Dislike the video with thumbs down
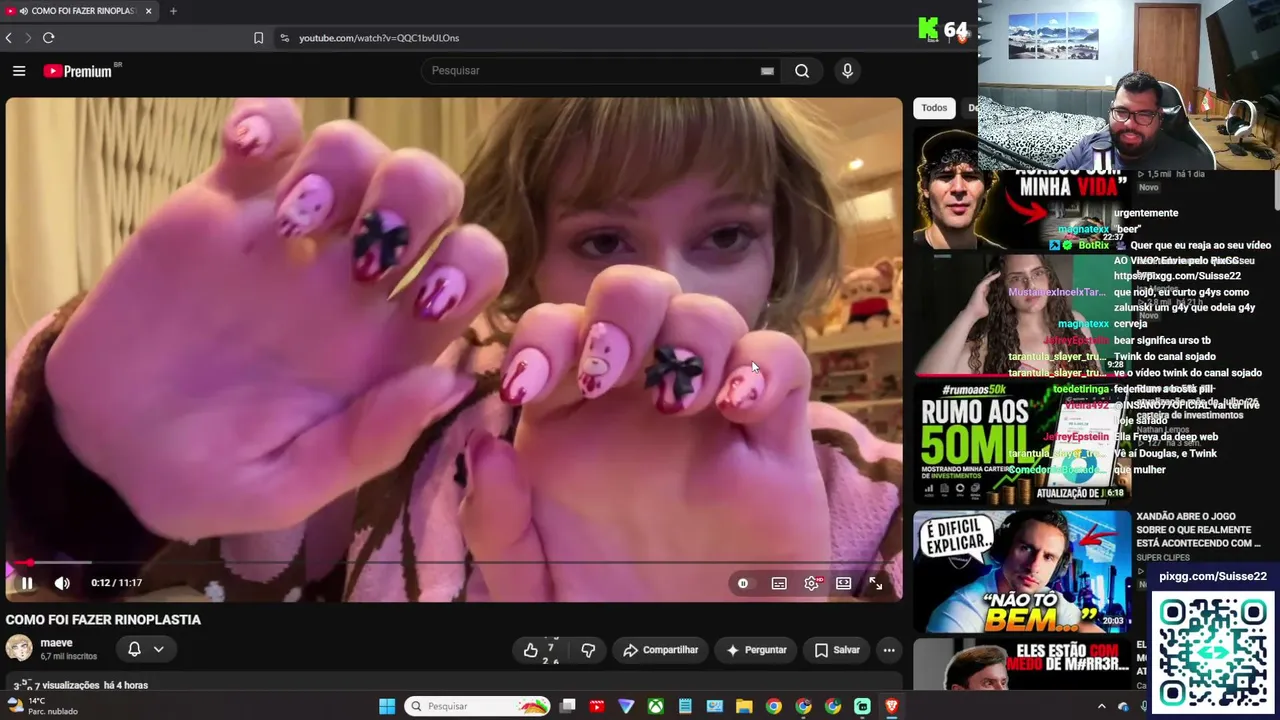 tap(588, 650)
